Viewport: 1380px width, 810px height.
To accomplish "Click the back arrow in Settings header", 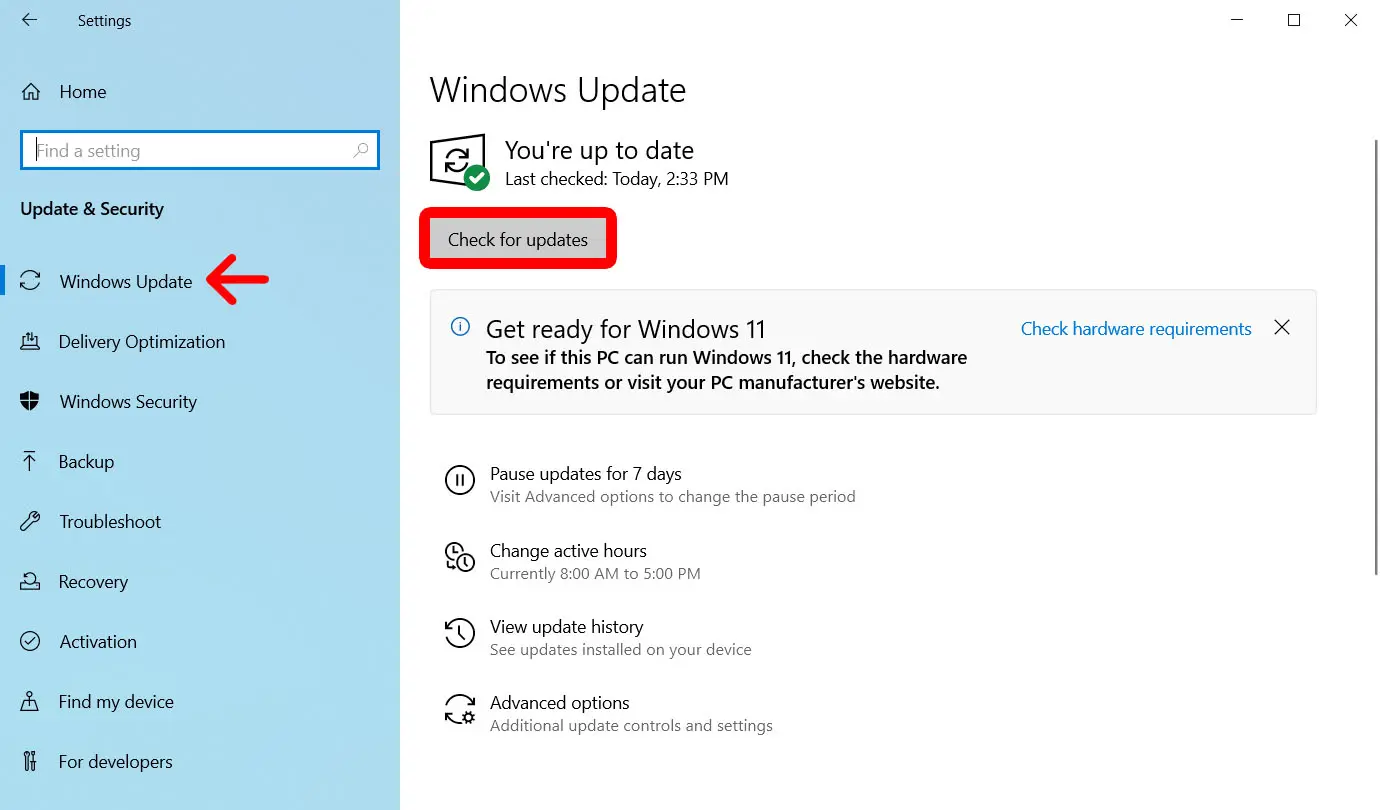I will pyautogui.click(x=29, y=20).
